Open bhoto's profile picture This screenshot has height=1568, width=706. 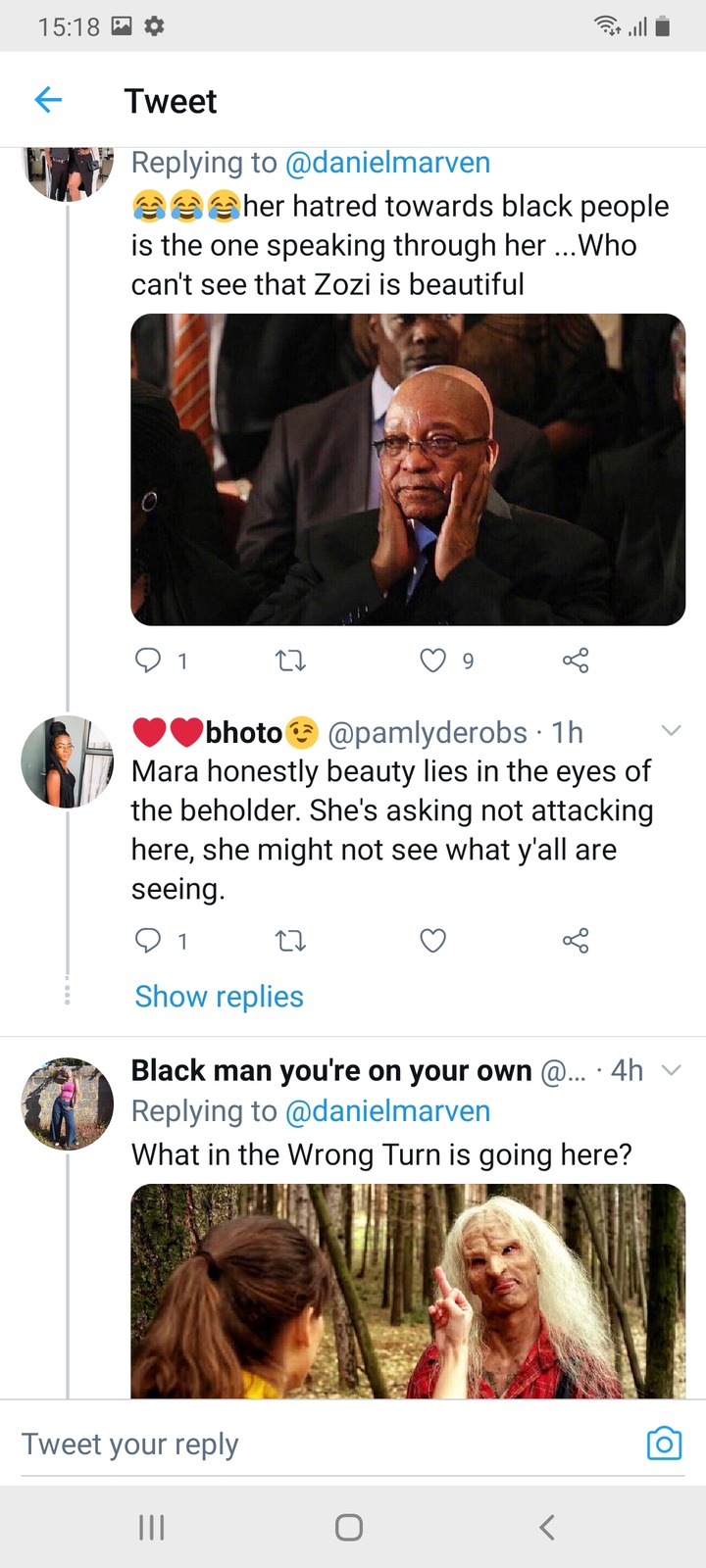pyautogui.click(x=68, y=762)
